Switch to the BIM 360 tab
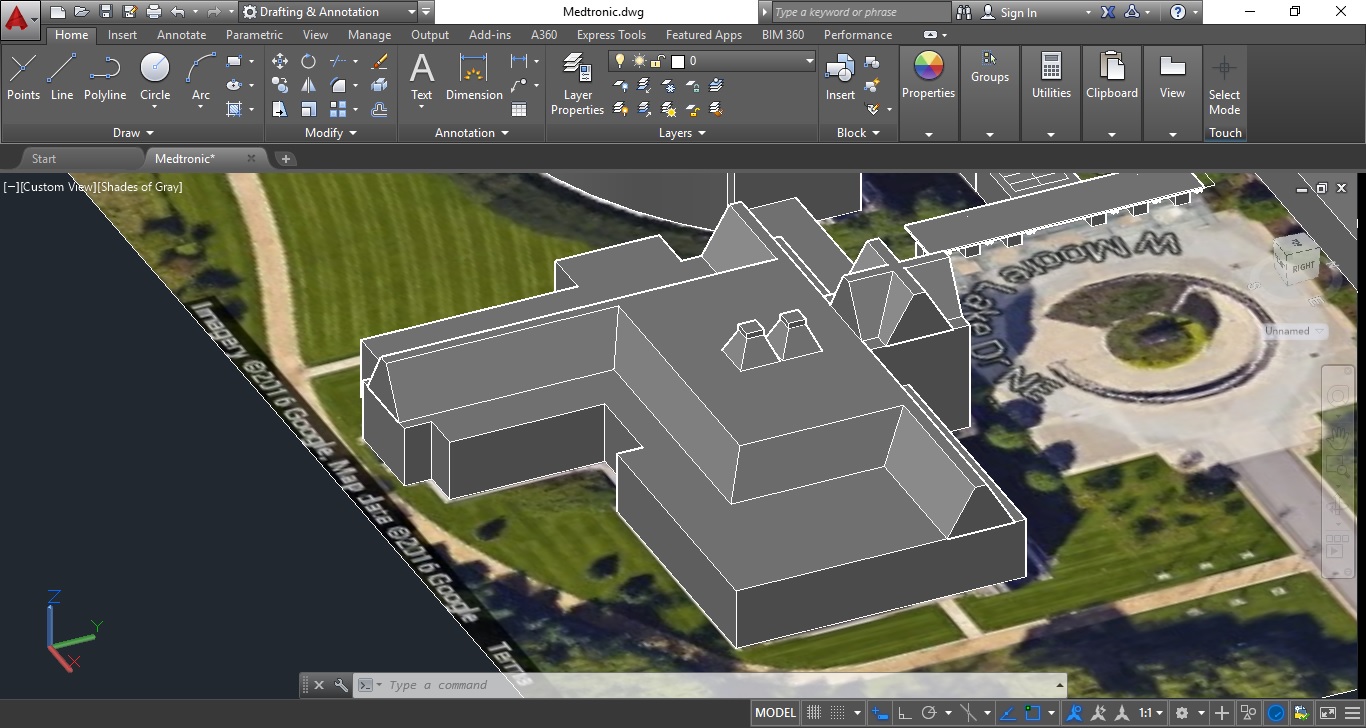This screenshot has width=1366, height=728. (783, 34)
